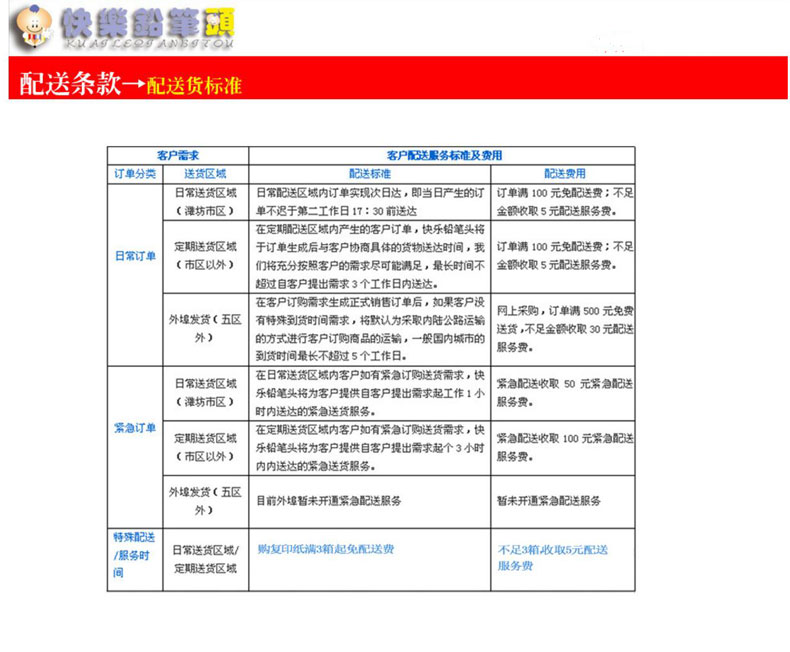Click the 日常送货区域/定期送货区域 cell in last row

205,559
